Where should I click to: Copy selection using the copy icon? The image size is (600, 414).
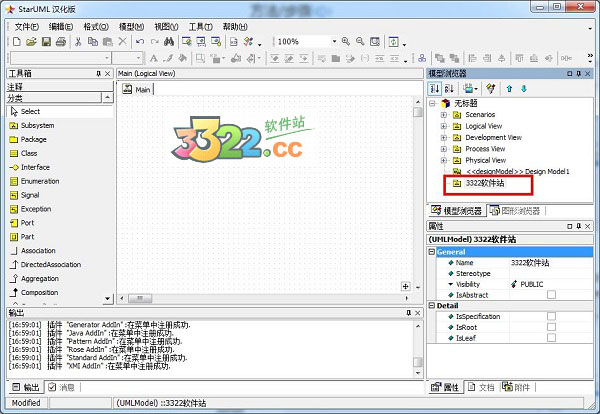point(93,41)
